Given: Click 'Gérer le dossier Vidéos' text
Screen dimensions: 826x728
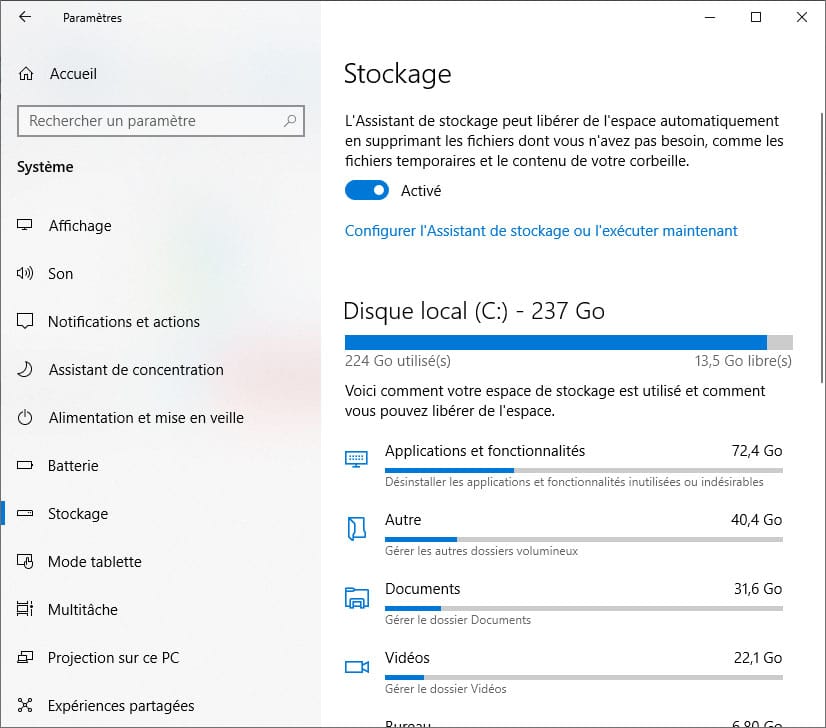Looking at the screenshot, I should point(445,689).
